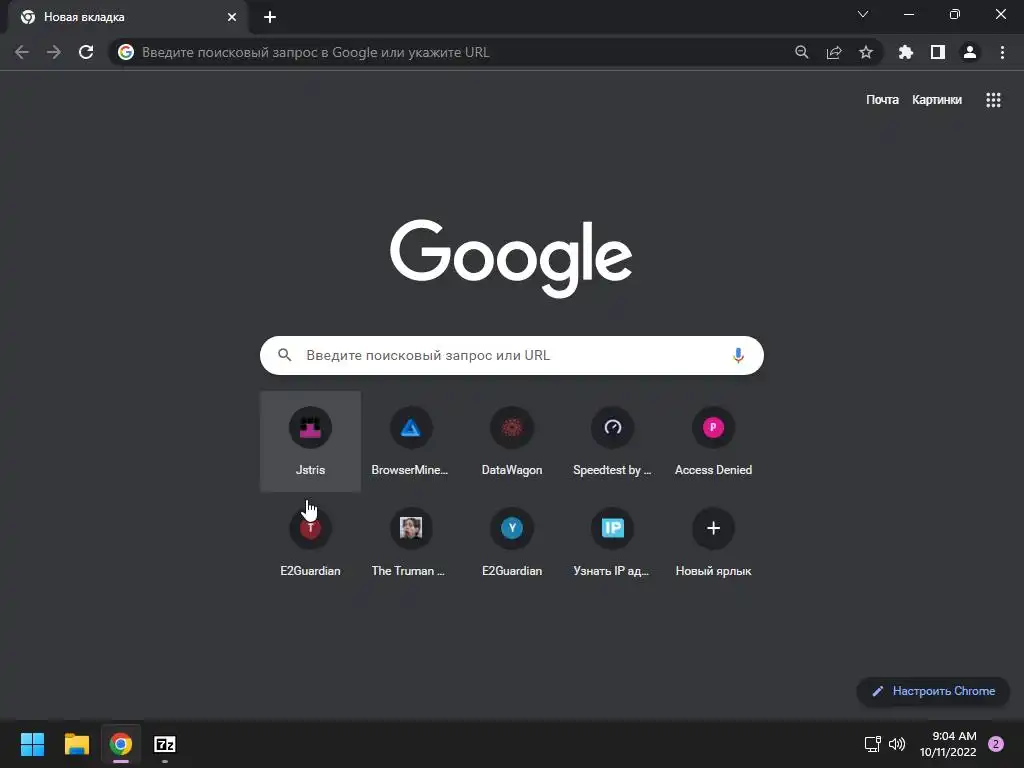This screenshot has width=1024, height=768.
Task: Open the E2Guardian shortcut with red T icon
Action: [310, 542]
